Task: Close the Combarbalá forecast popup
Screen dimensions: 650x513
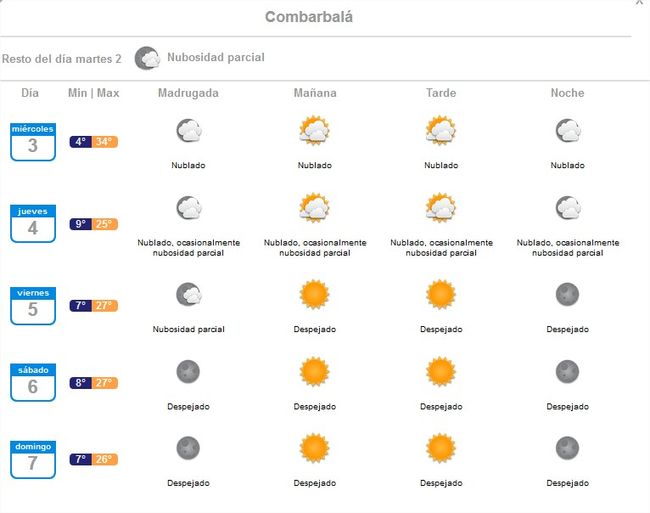Action: [x=640, y=3]
